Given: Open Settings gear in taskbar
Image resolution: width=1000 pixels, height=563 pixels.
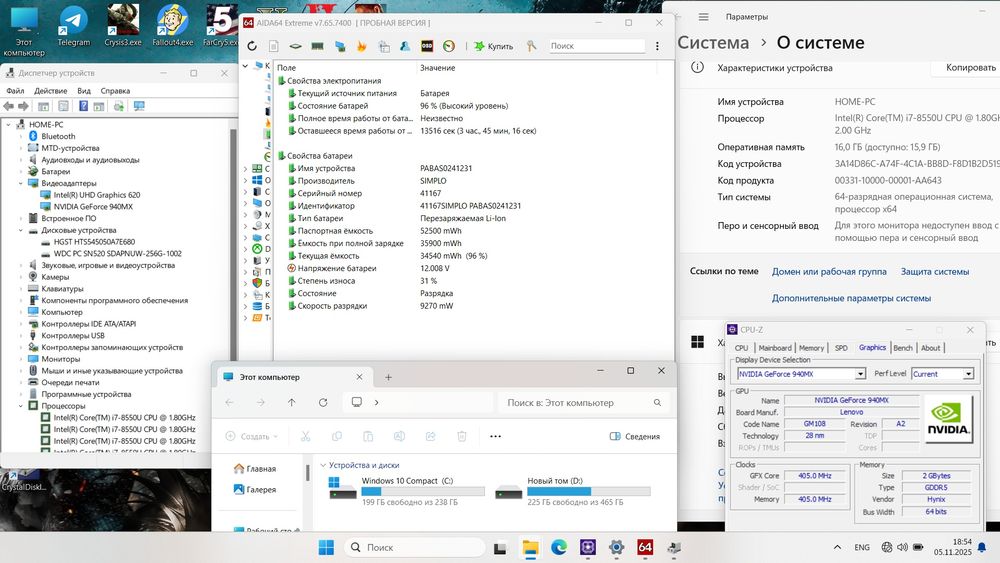Looking at the screenshot, I should (x=616, y=547).
